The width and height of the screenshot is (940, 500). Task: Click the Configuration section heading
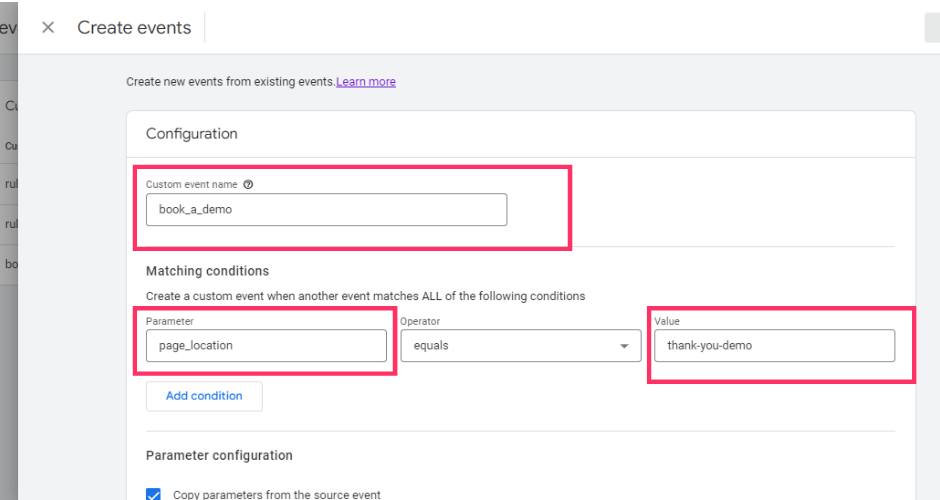click(192, 134)
